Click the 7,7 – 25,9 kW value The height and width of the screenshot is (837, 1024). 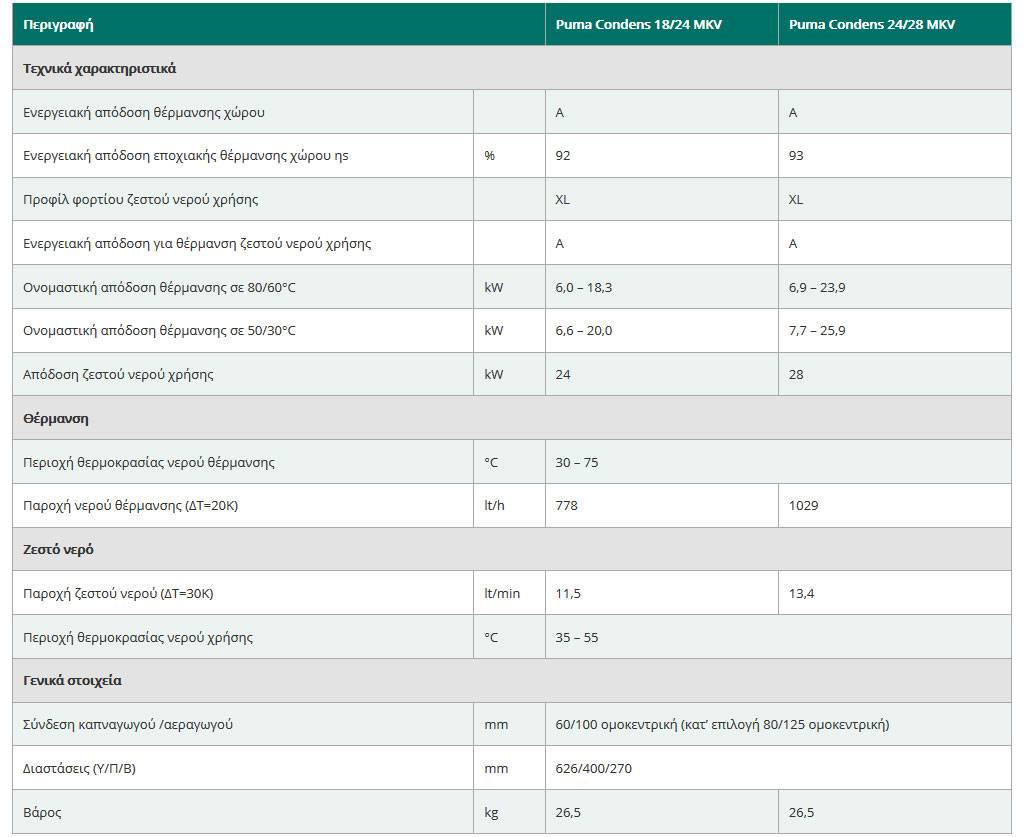tap(817, 330)
